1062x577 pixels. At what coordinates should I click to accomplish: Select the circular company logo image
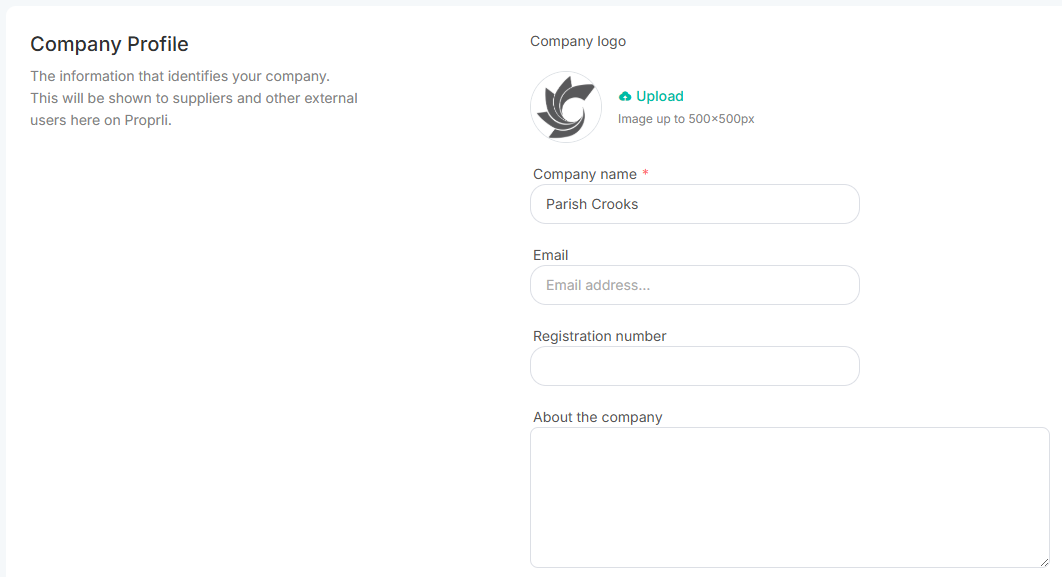coord(566,107)
